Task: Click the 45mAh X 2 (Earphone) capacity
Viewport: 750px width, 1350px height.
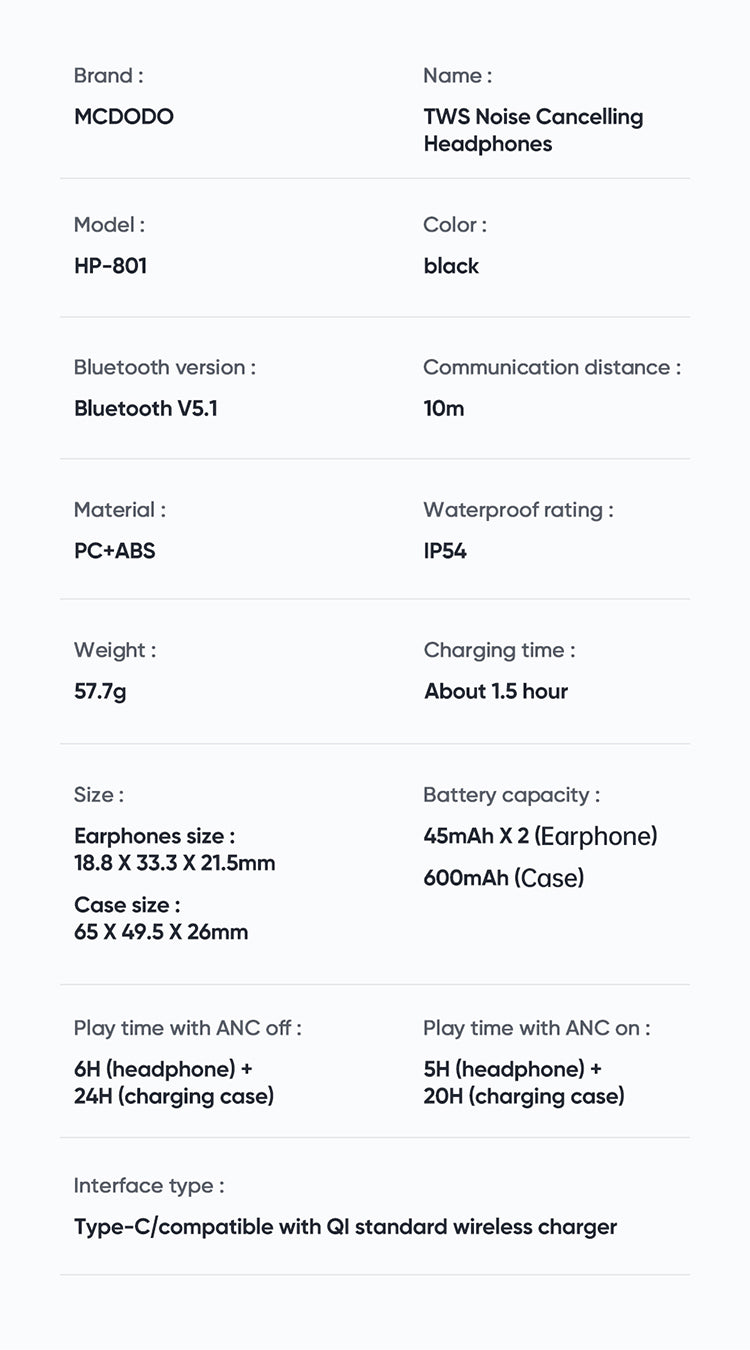Action: click(540, 836)
